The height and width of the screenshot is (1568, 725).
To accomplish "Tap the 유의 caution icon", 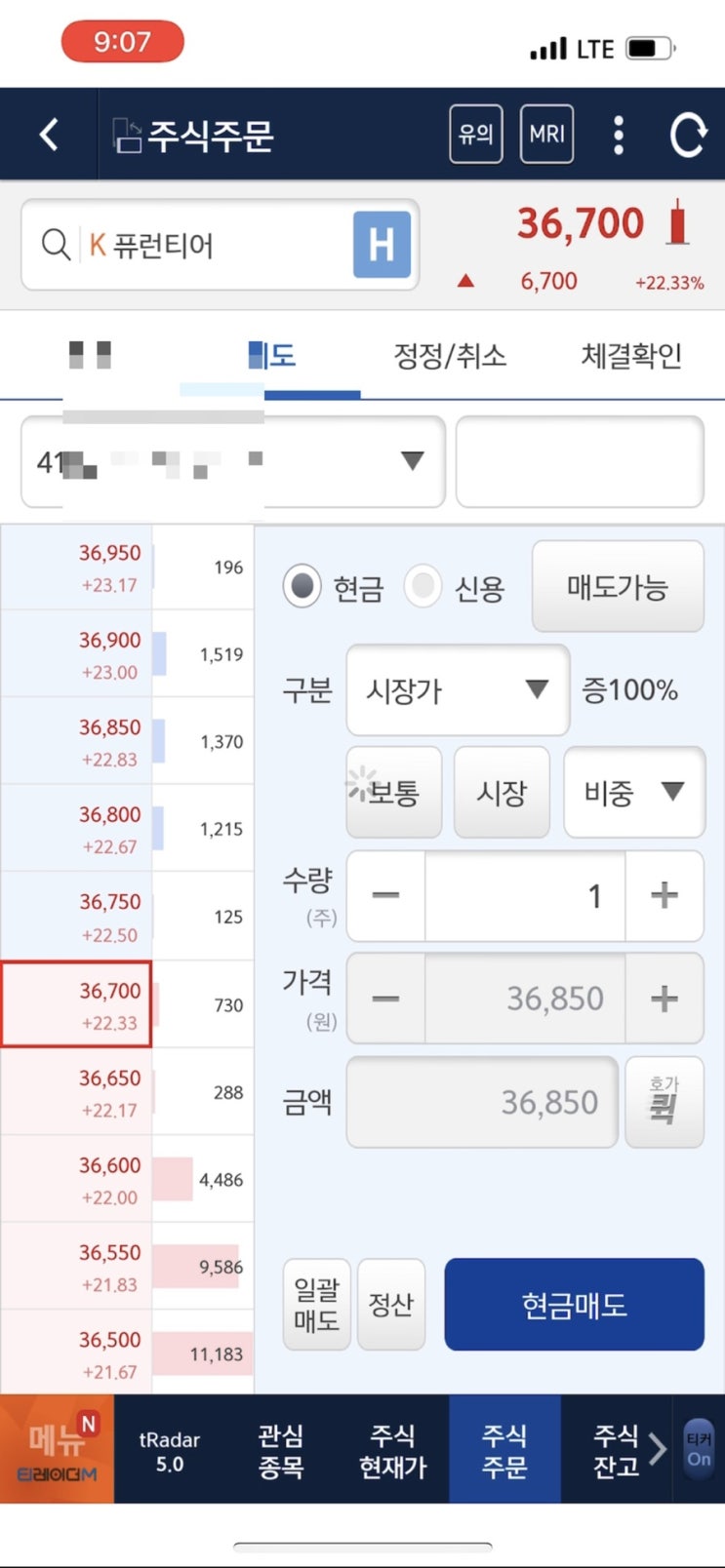I will (475, 135).
